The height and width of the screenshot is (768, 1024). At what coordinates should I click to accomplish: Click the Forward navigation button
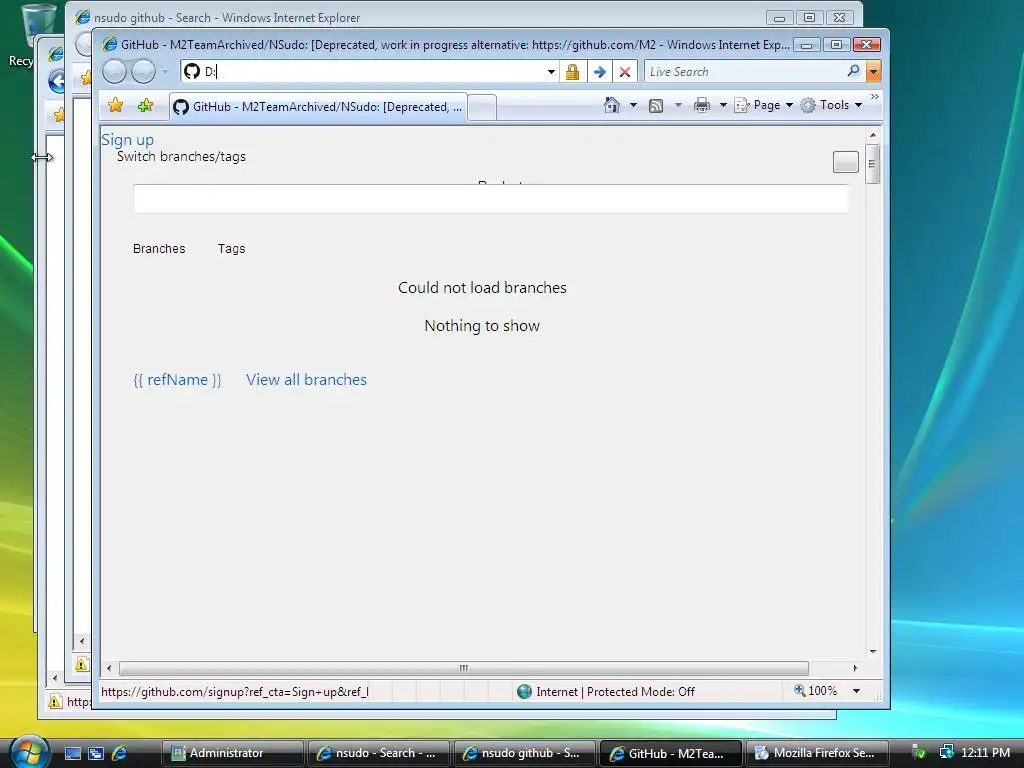(143, 71)
